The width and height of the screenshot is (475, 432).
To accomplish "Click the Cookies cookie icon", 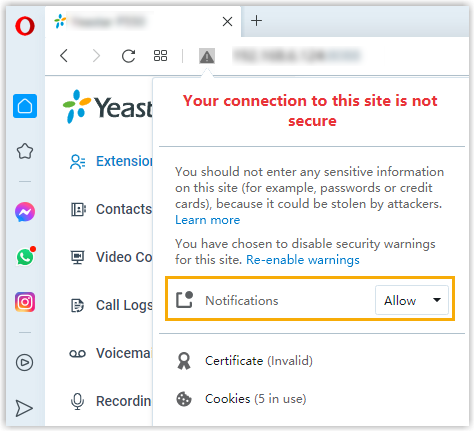I will pyautogui.click(x=184, y=399).
